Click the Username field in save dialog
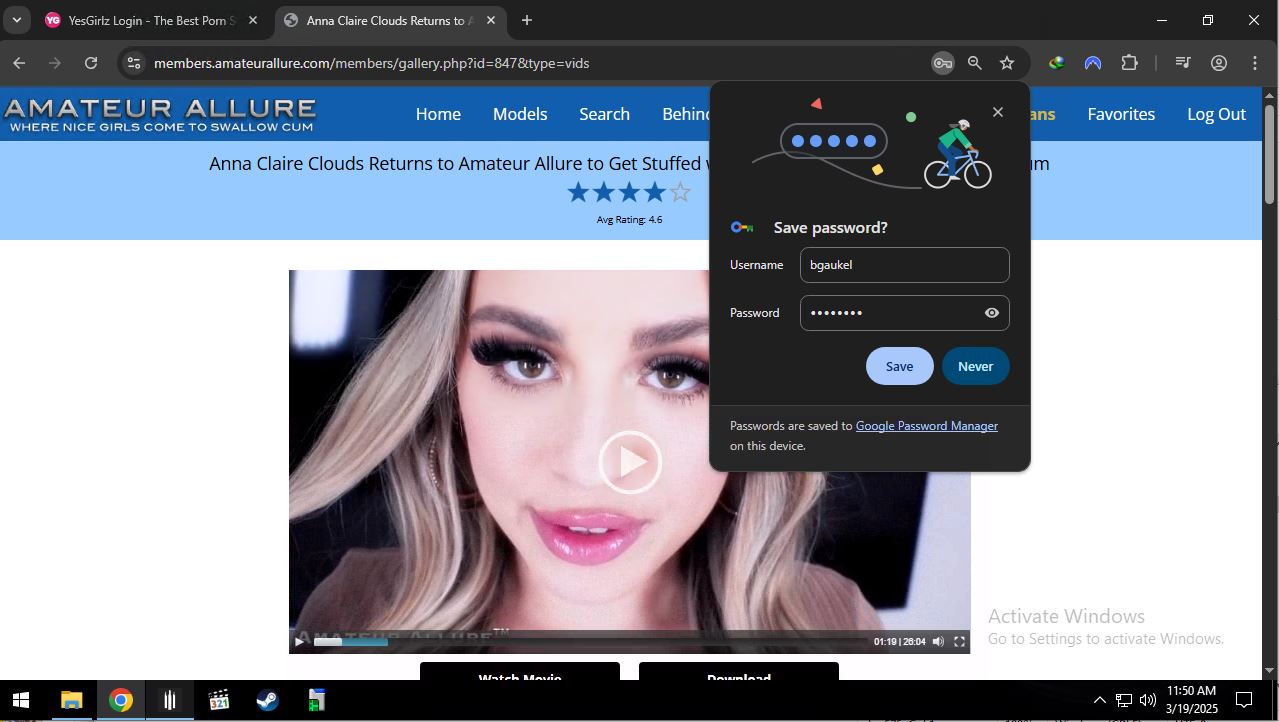This screenshot has height=722, width=1279. (x=904, y=265)
